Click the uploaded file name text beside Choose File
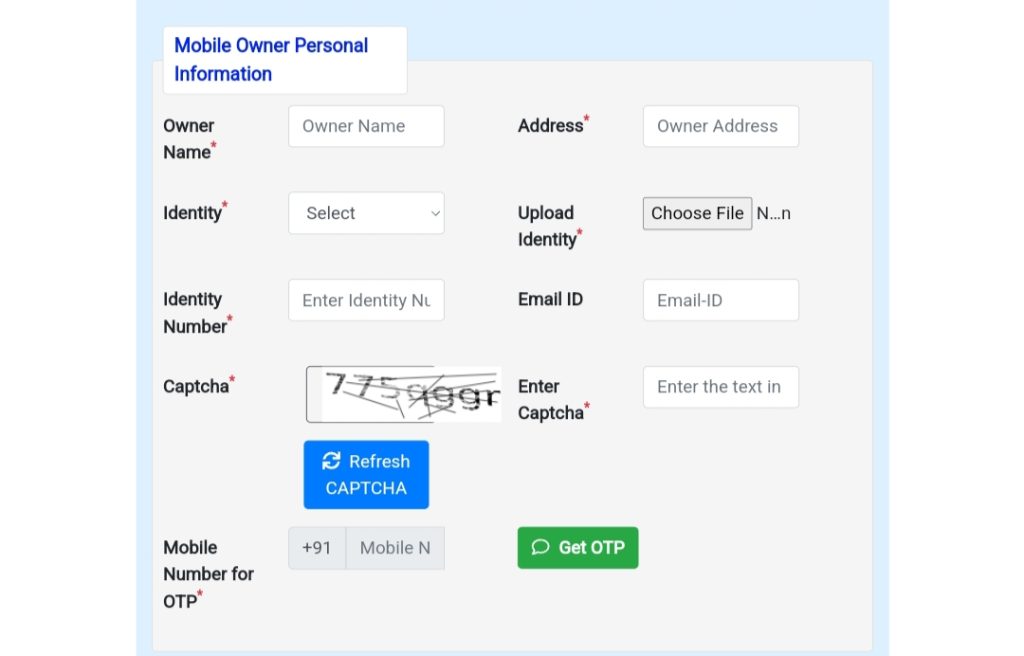 773,214
